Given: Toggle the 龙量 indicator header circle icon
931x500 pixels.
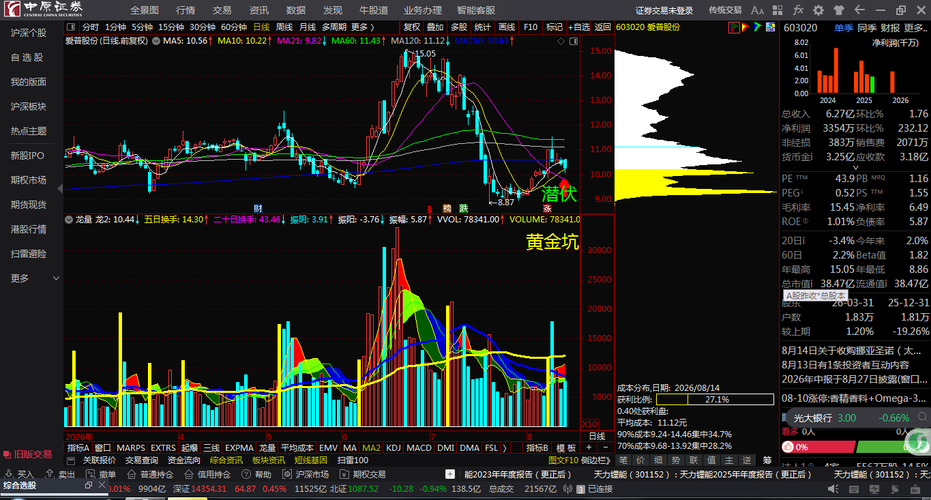Looking at the screenshot, I should (x=69, y=219).
